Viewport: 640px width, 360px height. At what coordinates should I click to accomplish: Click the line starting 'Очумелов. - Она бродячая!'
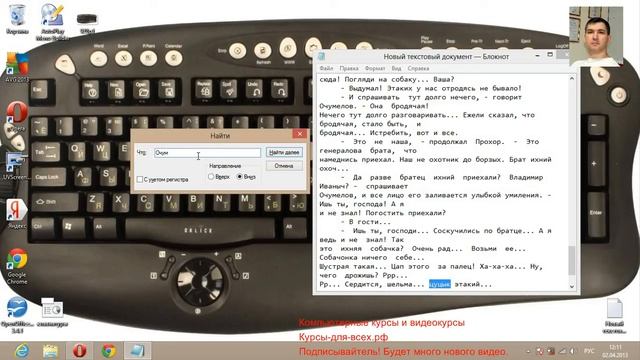pyautogui.click(x=374, y=106)
